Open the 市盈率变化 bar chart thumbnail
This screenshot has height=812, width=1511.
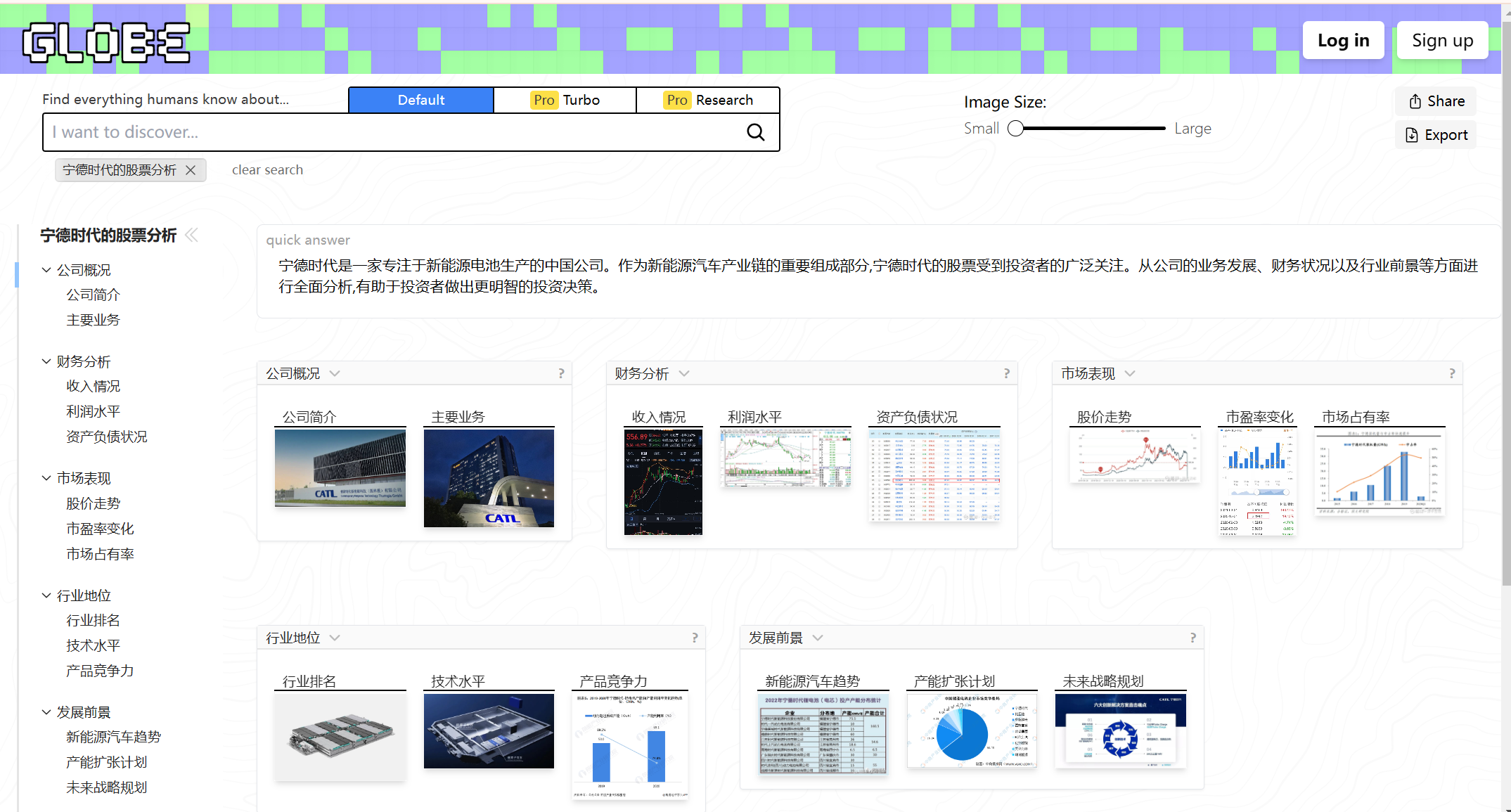[1257, 482]
